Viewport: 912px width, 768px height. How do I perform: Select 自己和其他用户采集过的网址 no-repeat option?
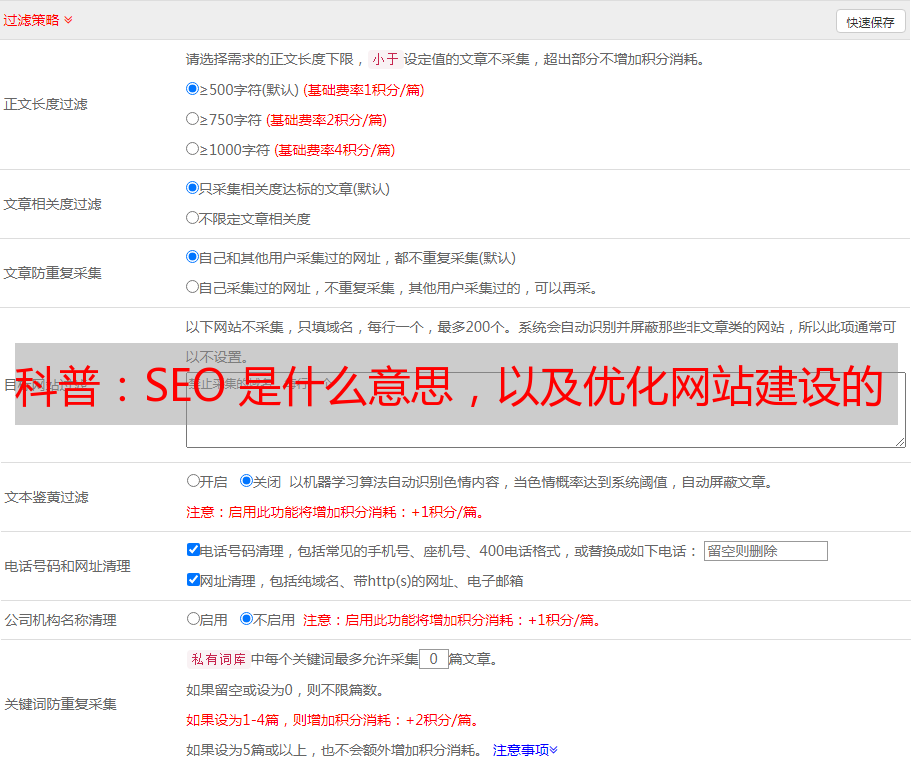pyautogui.click(x=193, y=257)
